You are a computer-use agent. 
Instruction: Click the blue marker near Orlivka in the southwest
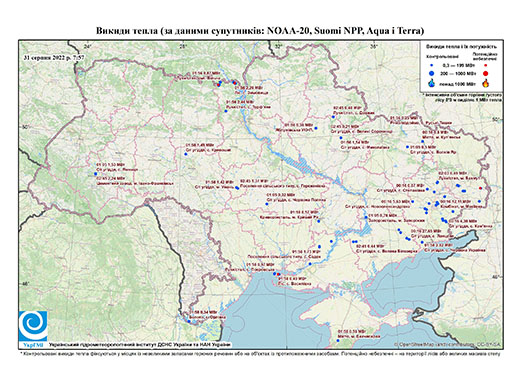click(189, 321)
